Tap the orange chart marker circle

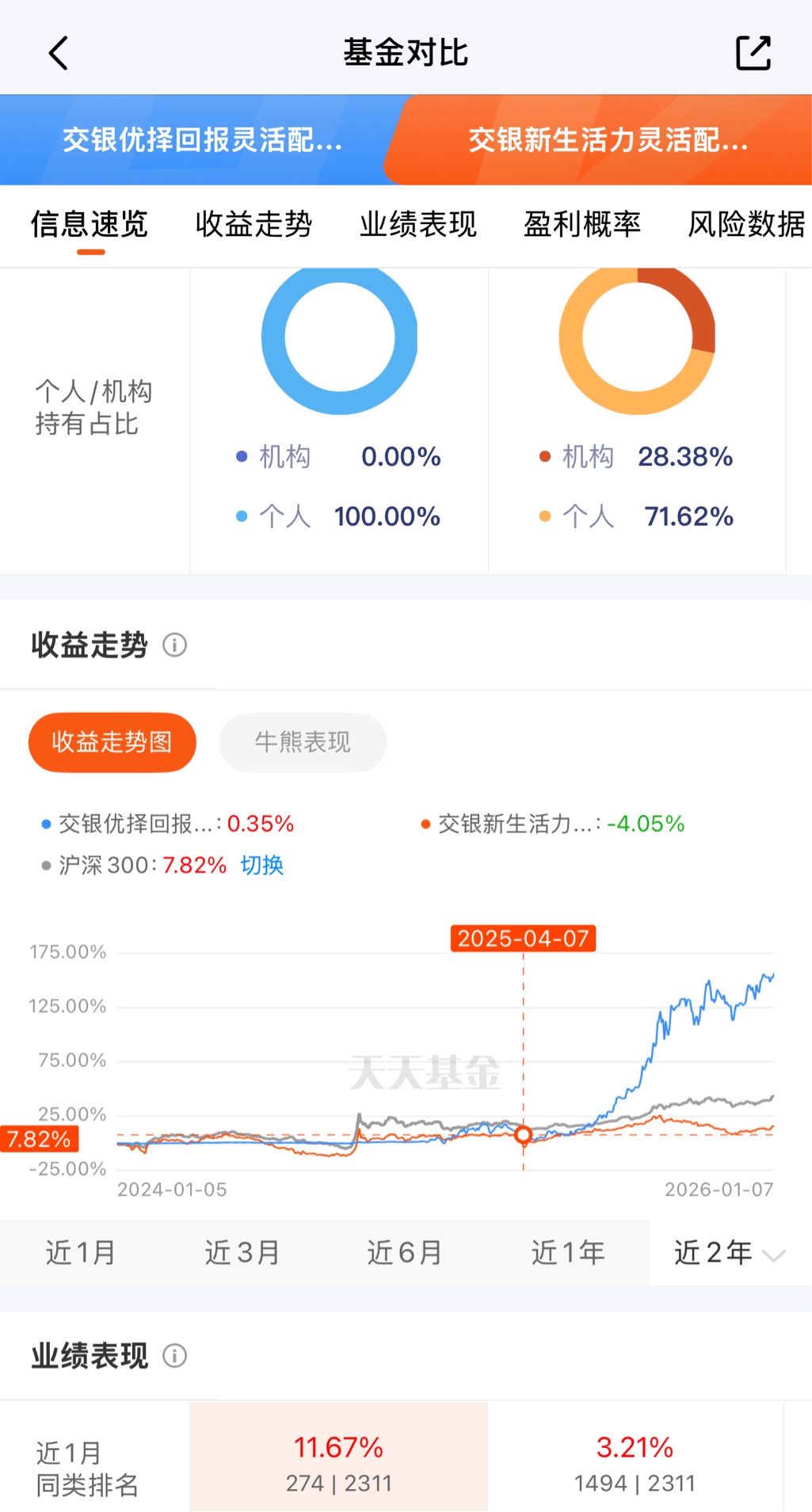(523, 1135)
